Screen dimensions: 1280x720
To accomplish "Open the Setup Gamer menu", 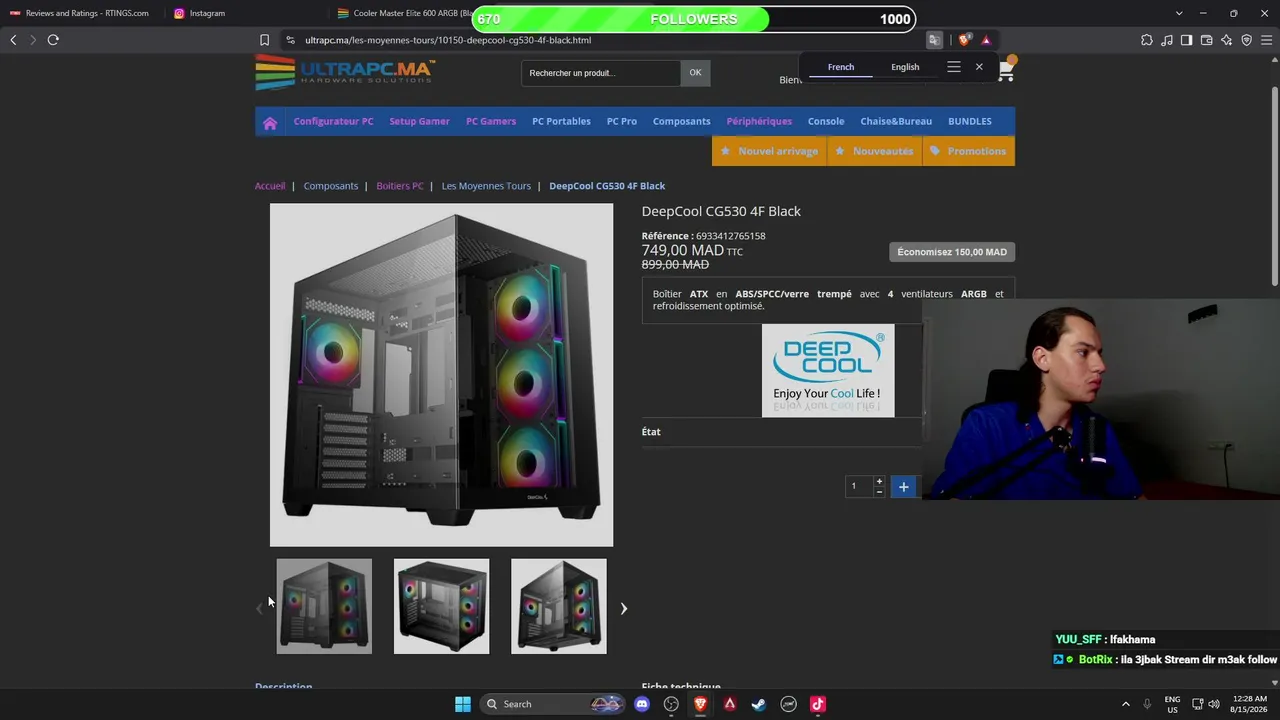I will click(419, 121).
